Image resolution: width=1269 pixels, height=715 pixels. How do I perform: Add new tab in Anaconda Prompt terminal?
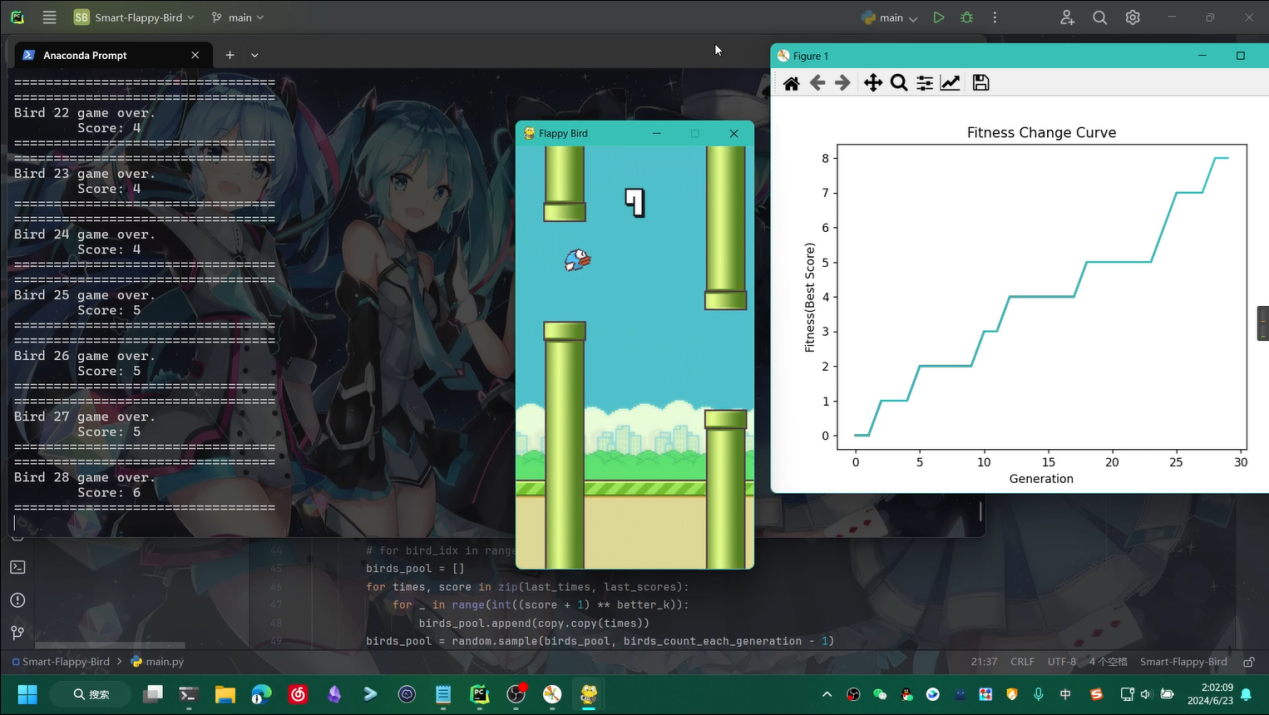pos(230,55)
